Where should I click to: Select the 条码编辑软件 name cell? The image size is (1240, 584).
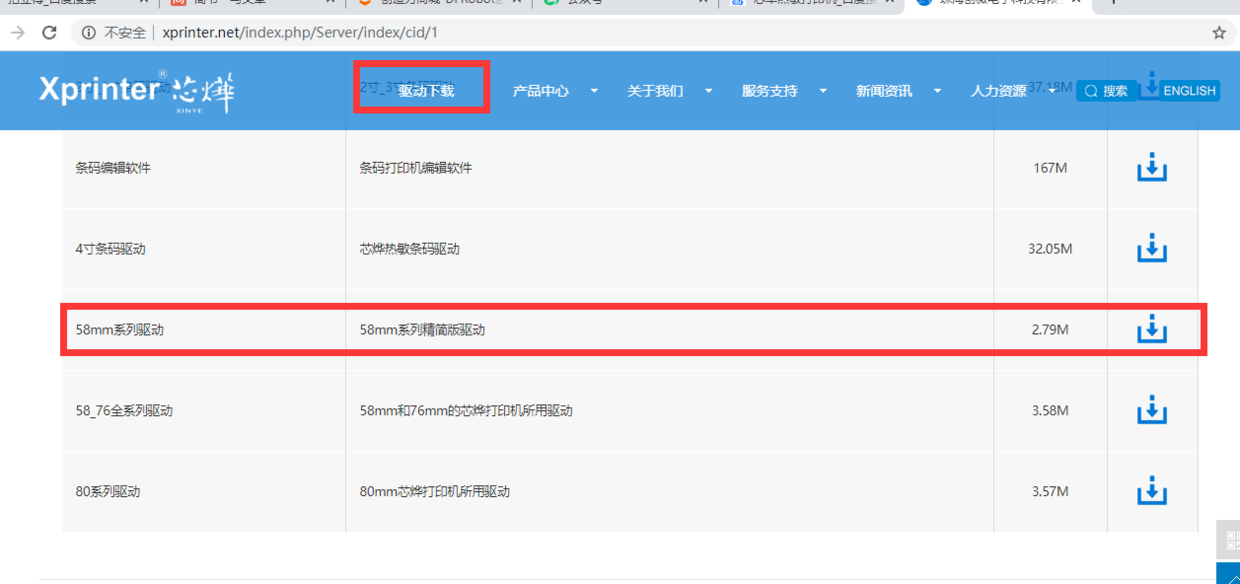(x=204, y=168)
